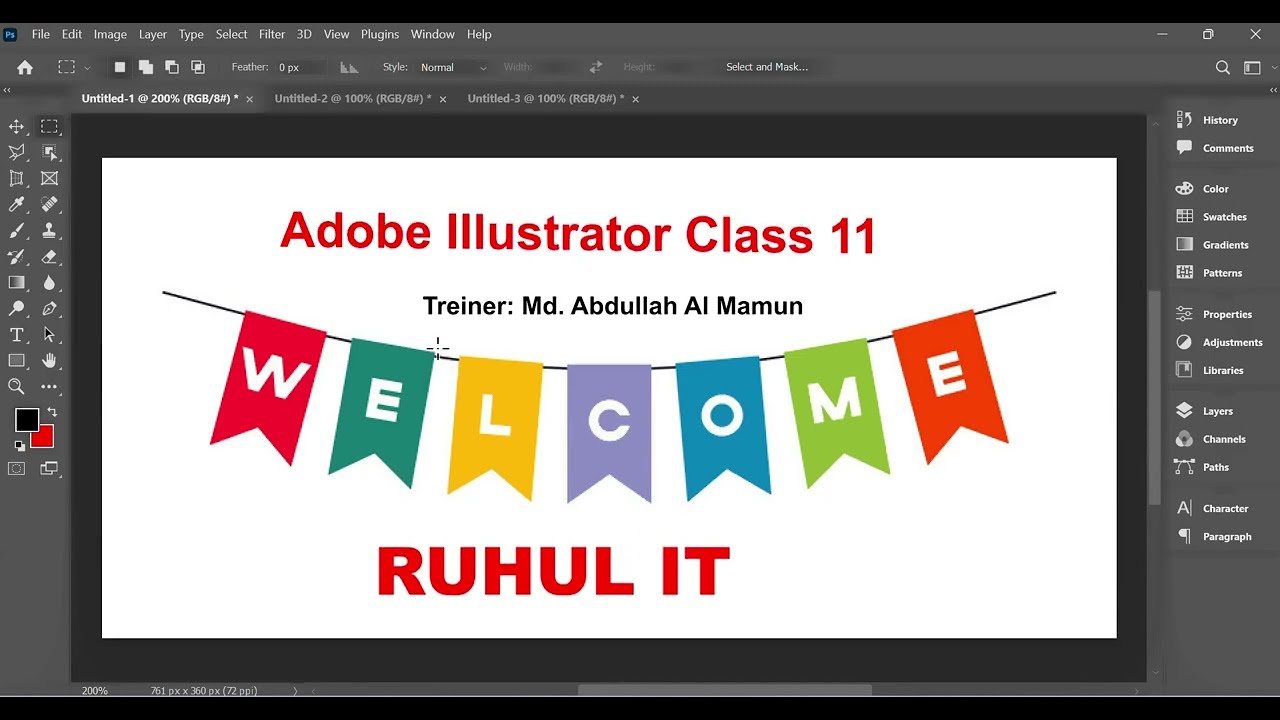Open the Edit Toolbar three-dots menu

coord(49,387)
